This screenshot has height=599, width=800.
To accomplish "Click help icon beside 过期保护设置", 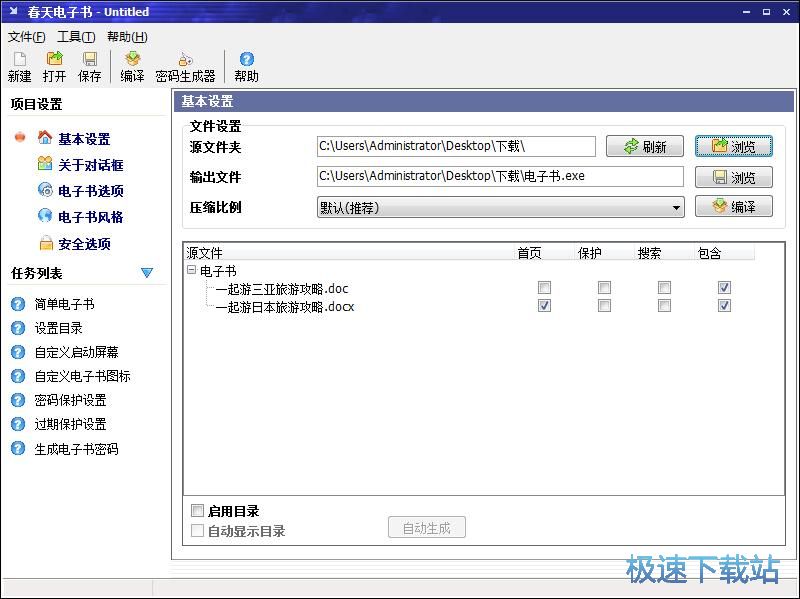I will pos(18,424).
